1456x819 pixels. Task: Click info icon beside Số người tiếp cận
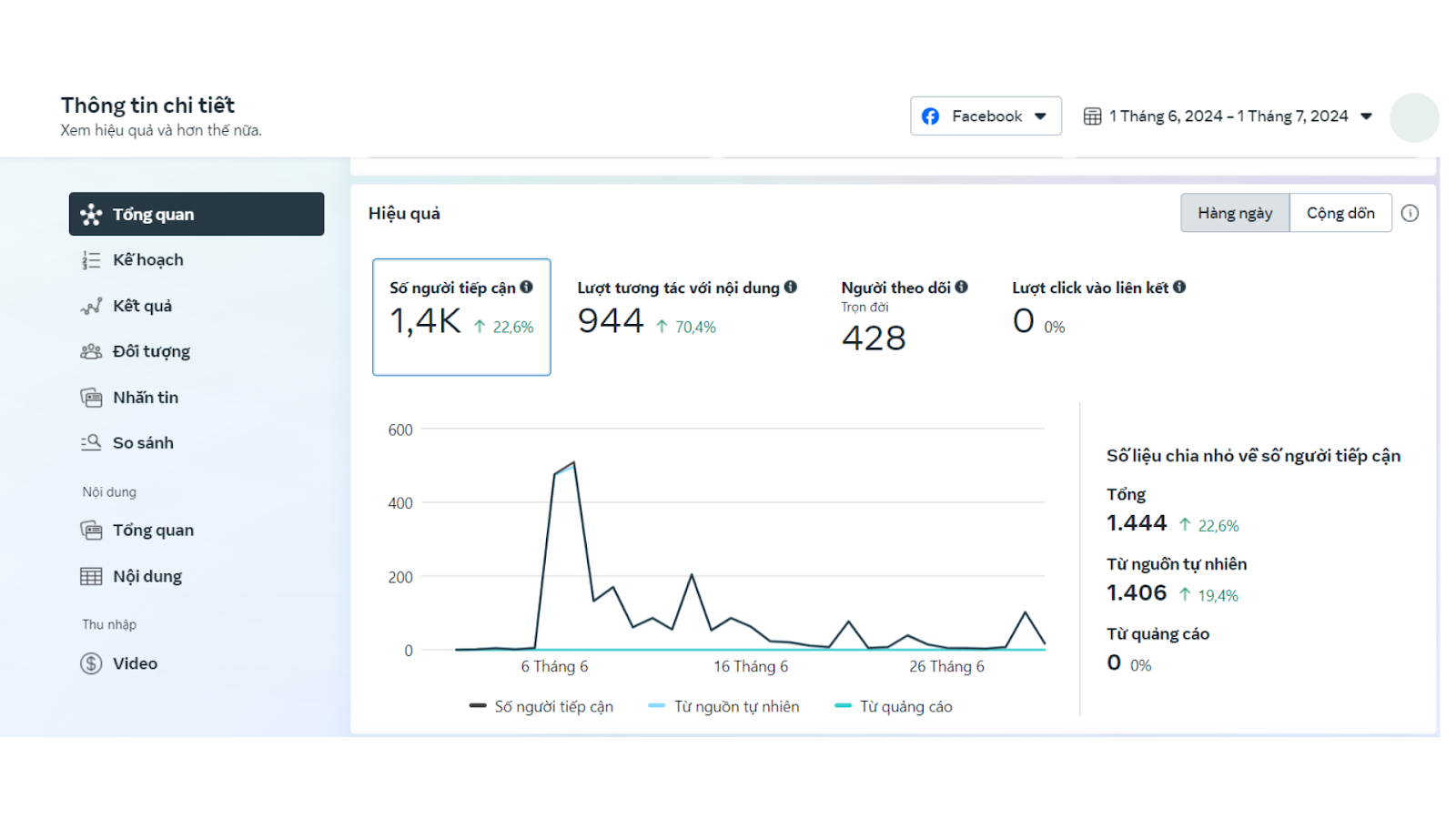(x=526, y=288)
